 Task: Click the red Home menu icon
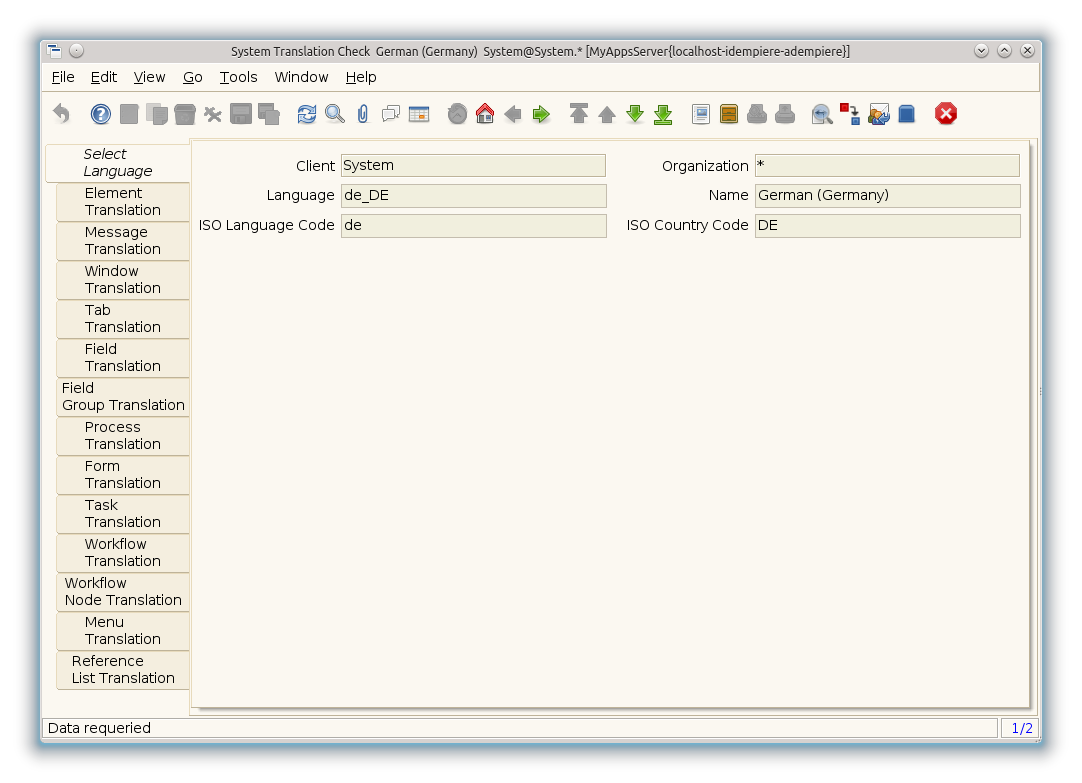[485, 114]
